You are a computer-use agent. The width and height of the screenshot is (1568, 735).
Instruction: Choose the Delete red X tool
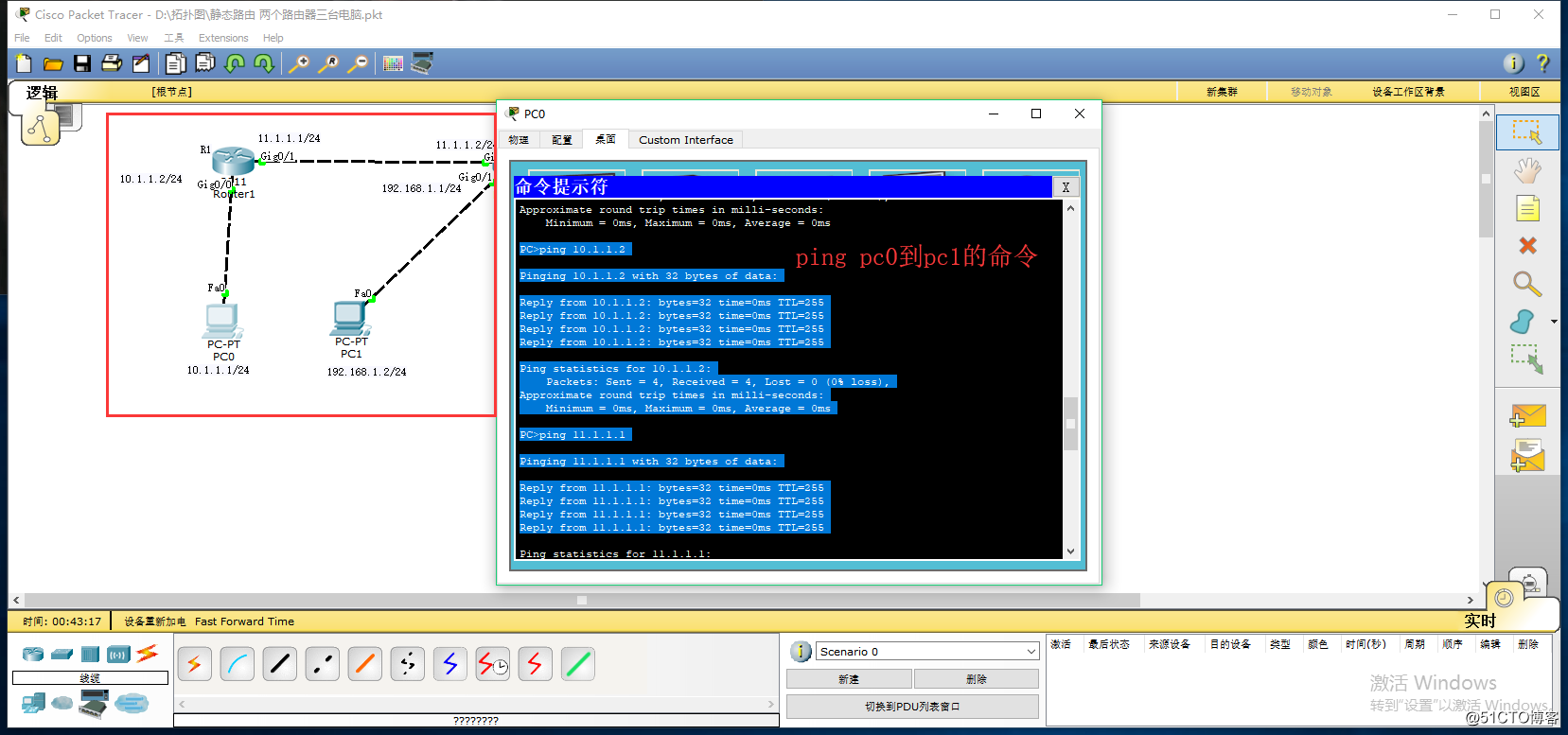click(1526, 246)
